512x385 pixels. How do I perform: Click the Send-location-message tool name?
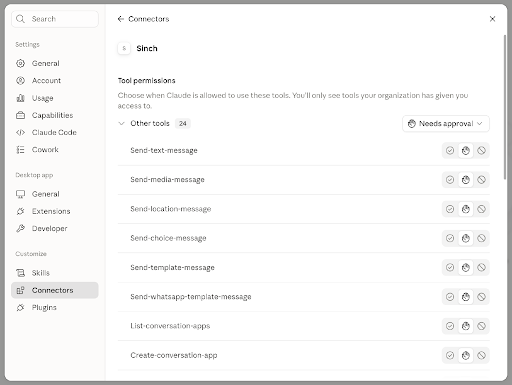click(x=171, y=209)
